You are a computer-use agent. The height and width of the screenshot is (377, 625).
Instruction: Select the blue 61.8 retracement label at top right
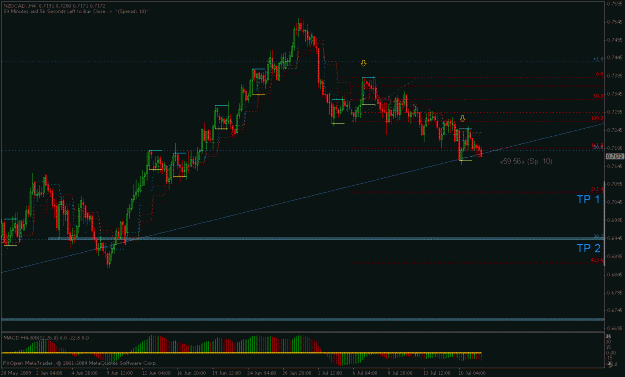(598, 59)
